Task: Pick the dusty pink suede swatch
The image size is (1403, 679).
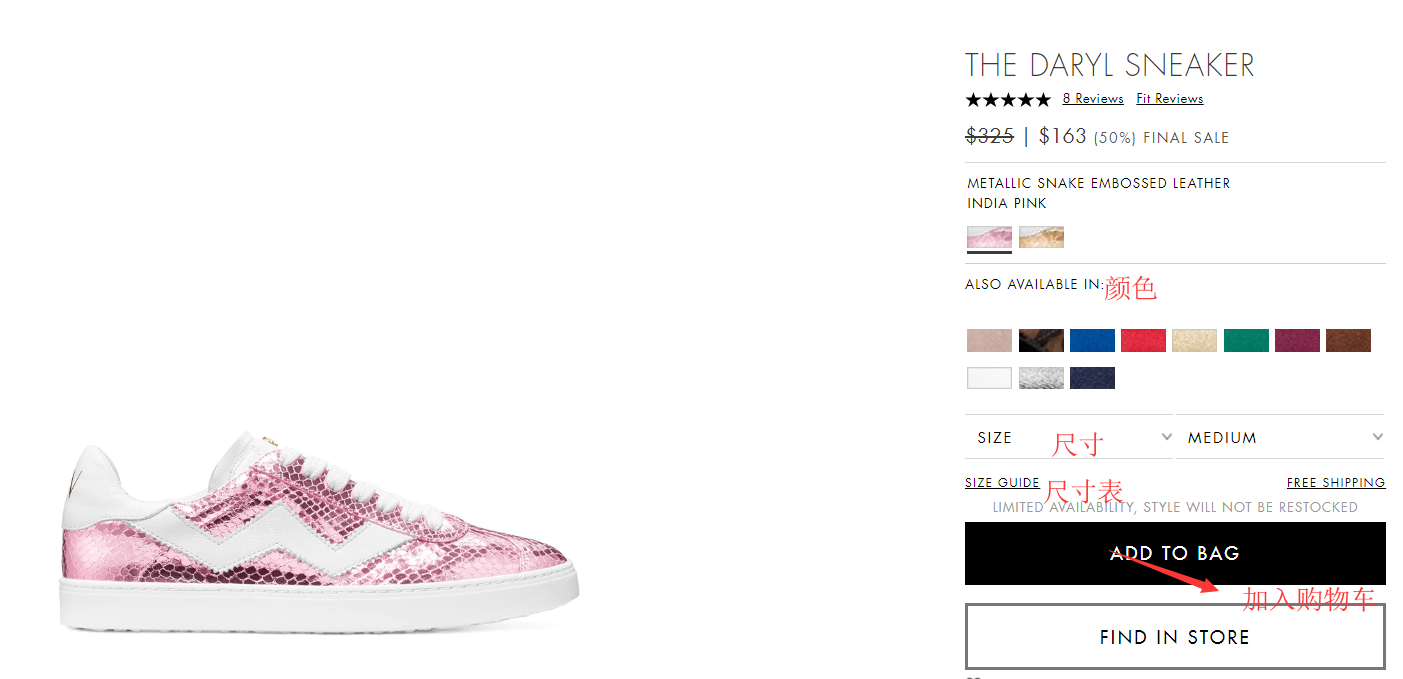Action: (989, 340)
